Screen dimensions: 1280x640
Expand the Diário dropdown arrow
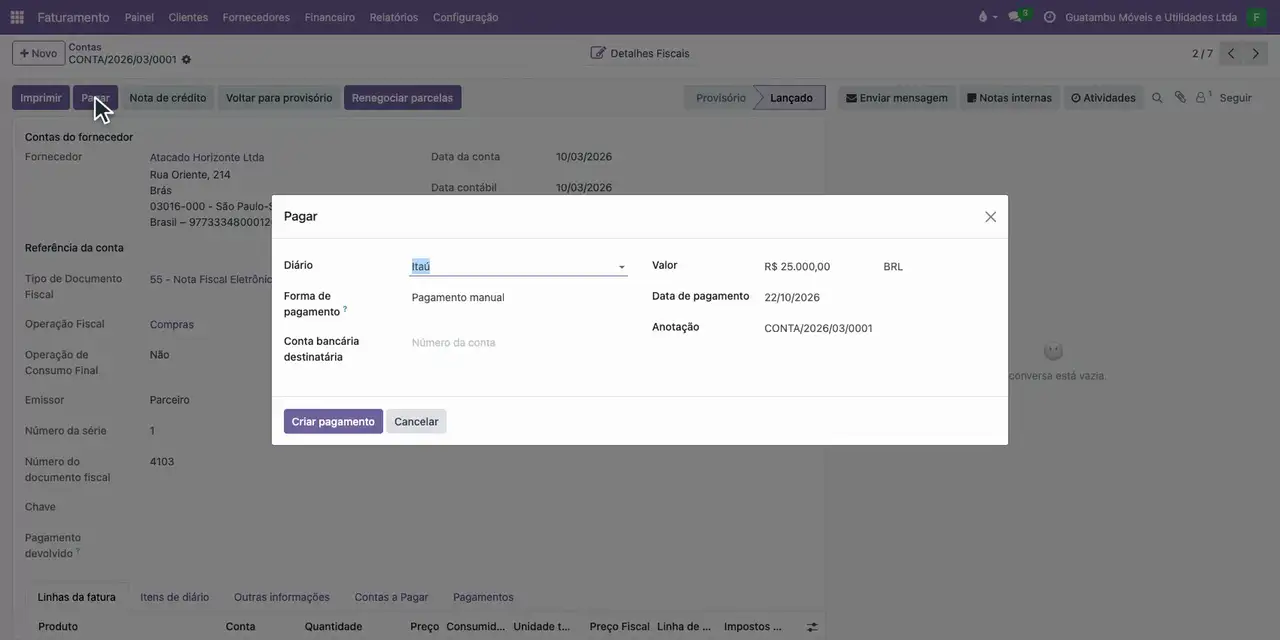[621, 267]
